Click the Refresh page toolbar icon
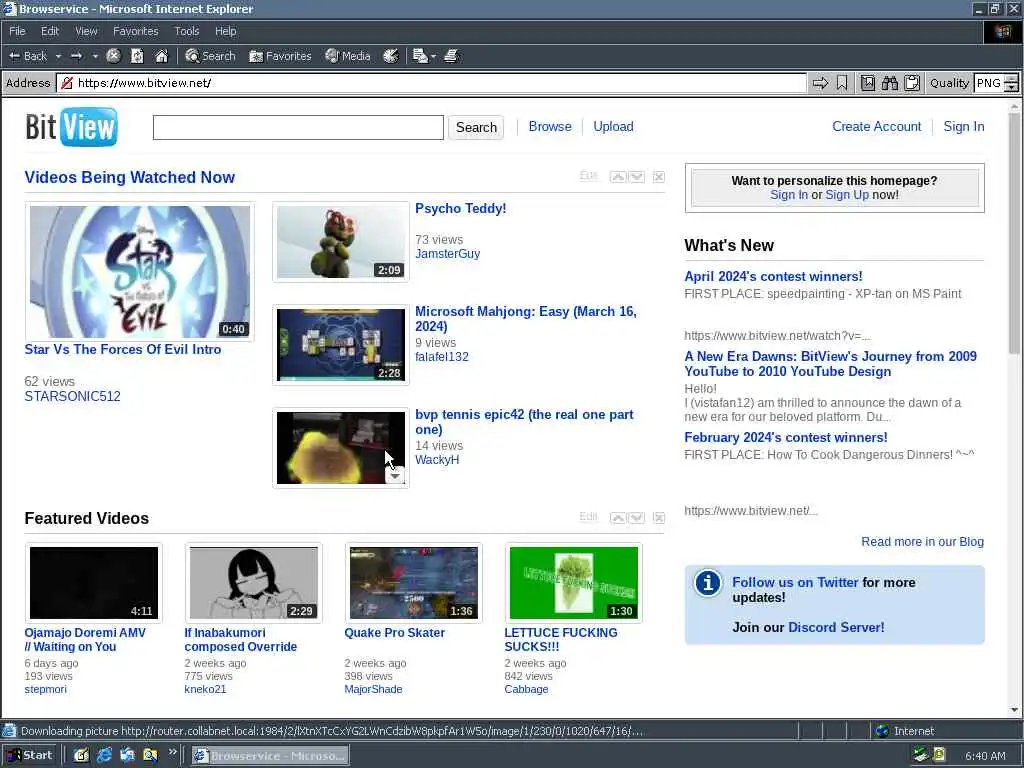1024x768 pixels. coord(137,56)
